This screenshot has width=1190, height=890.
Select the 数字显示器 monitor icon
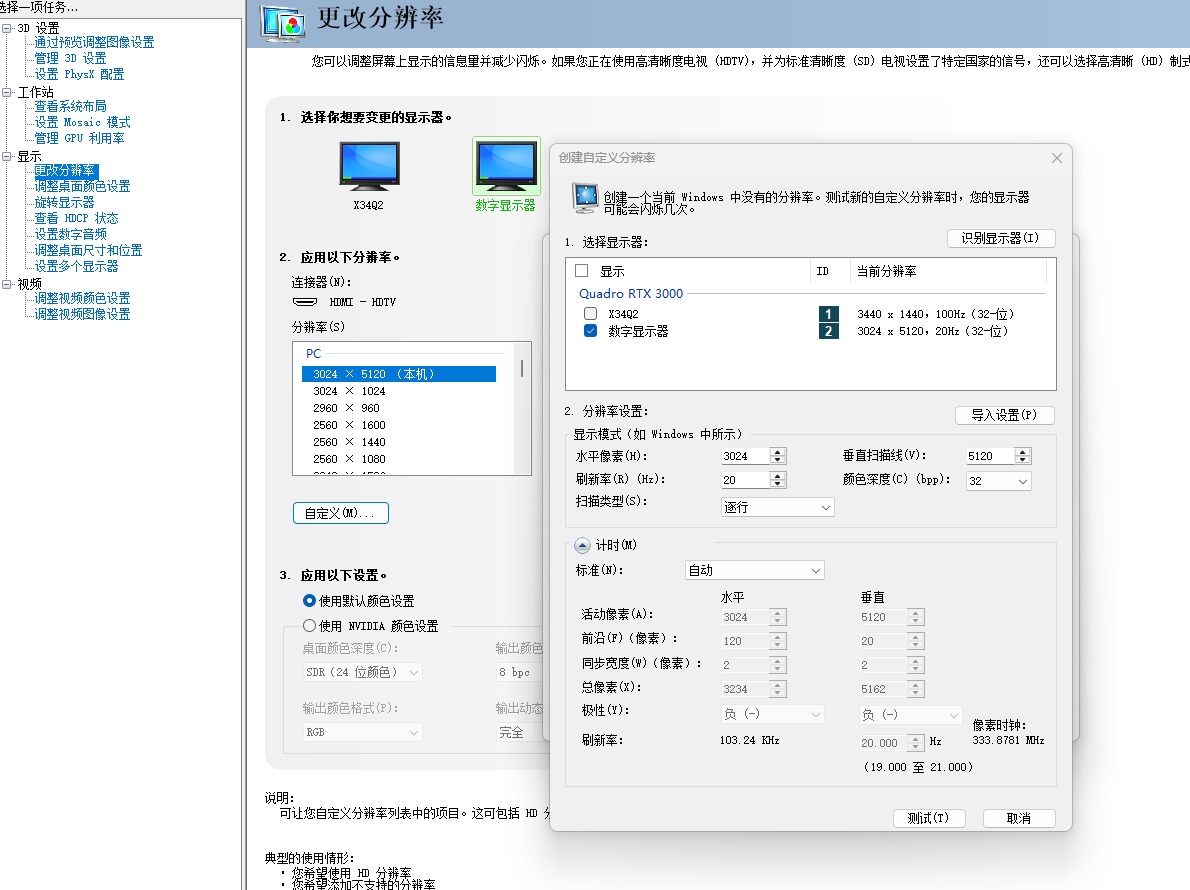pos(506,168)
